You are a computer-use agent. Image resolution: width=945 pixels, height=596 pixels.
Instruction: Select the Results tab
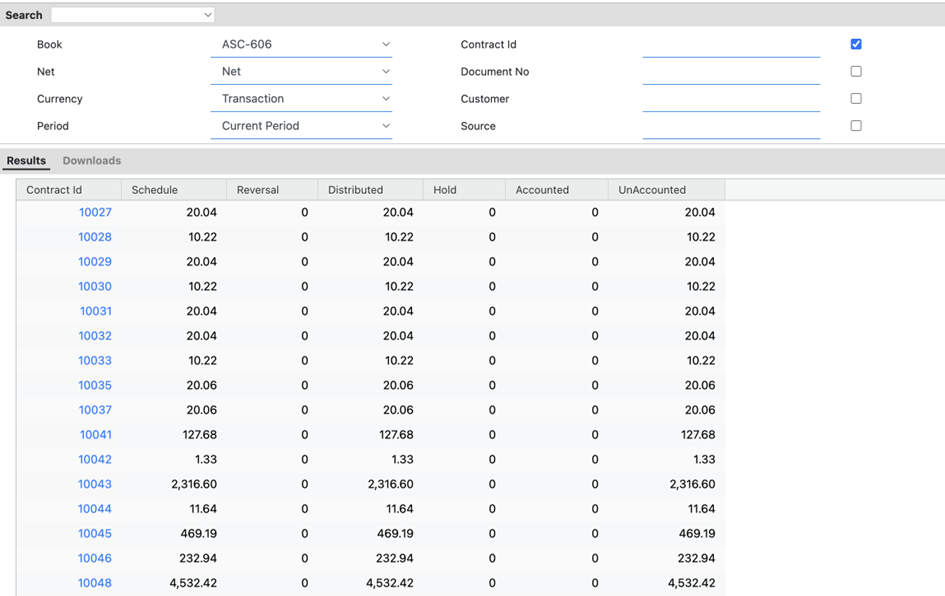tap(26, 161)
